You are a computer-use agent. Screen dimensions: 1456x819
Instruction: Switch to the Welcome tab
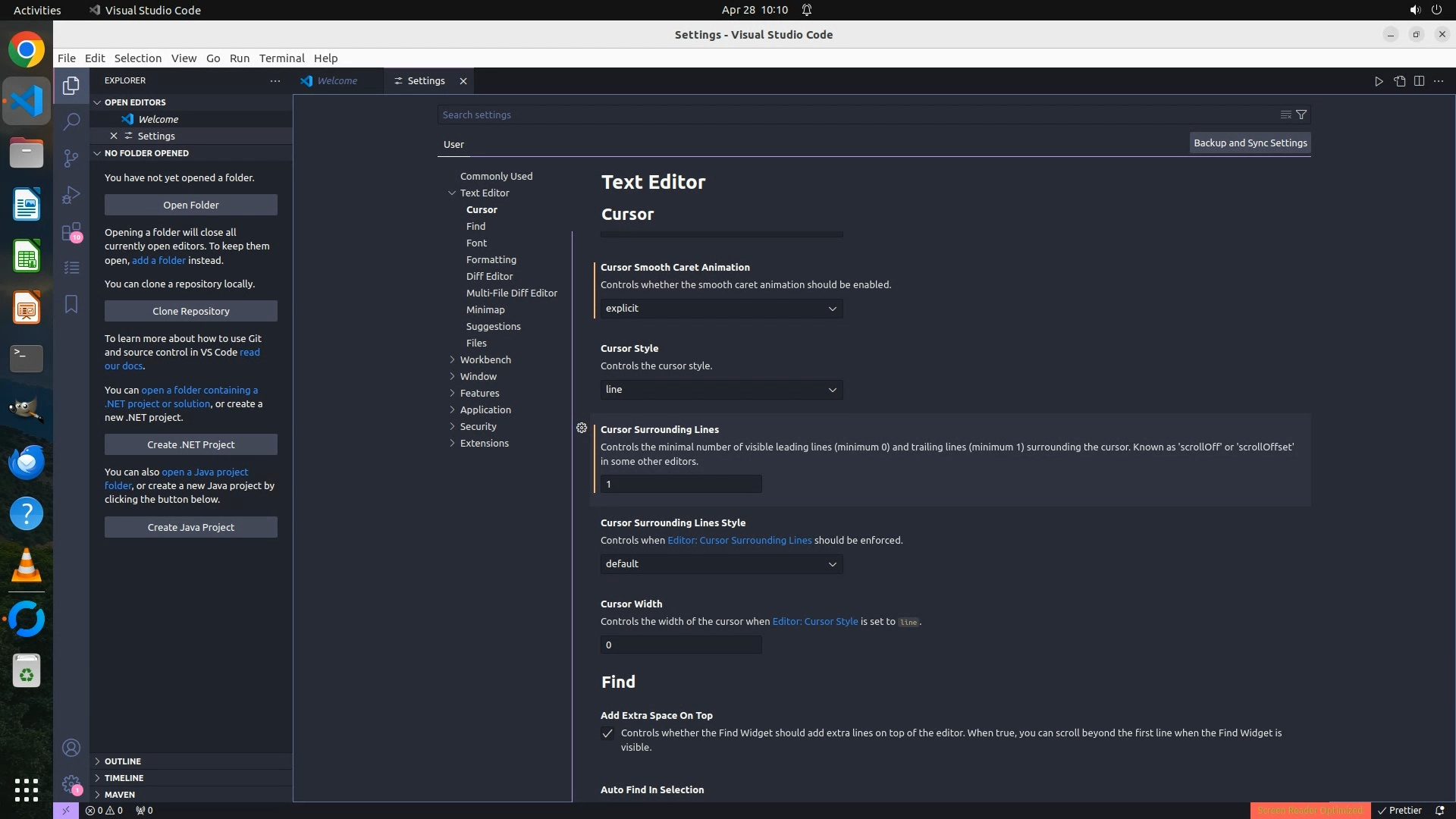coord(337,81)
